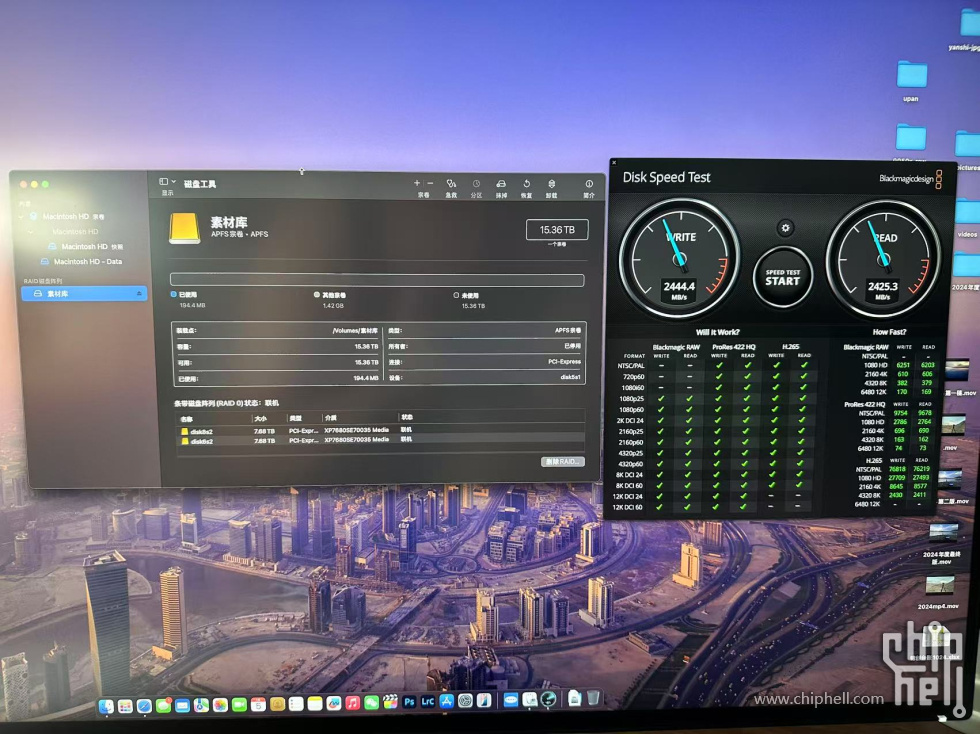
Task: Sort RAID table by 名称 column
Action: point(186,418)
